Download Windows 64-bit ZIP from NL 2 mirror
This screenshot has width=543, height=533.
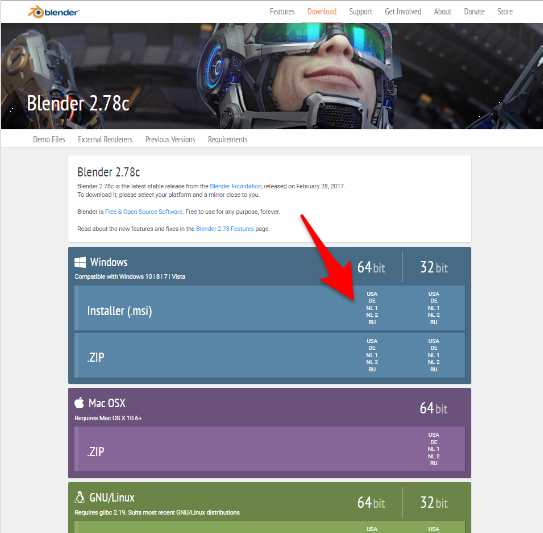click(x=372, y=362)
